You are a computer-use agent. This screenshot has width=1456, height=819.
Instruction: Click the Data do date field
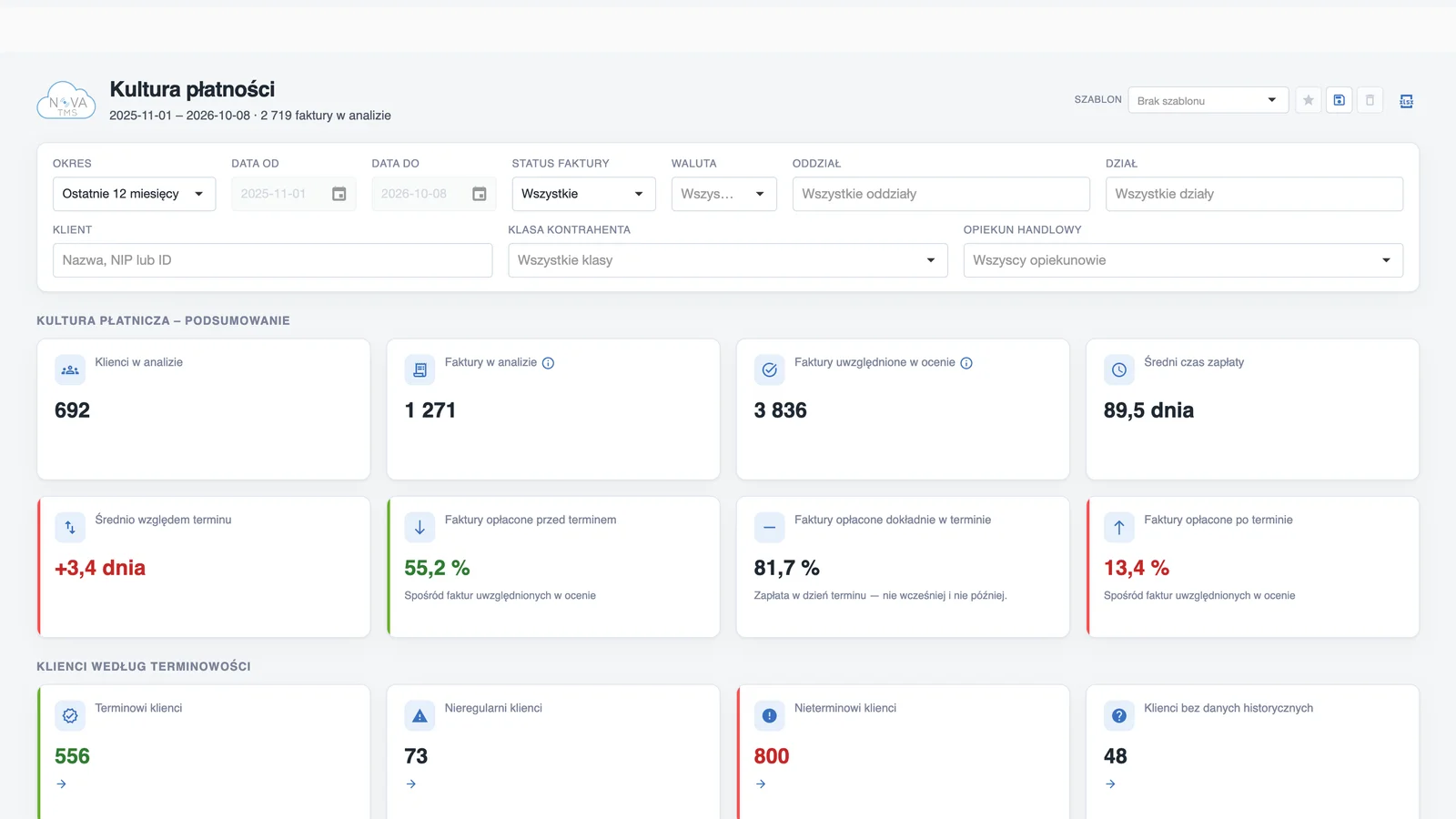coord(433,194)
